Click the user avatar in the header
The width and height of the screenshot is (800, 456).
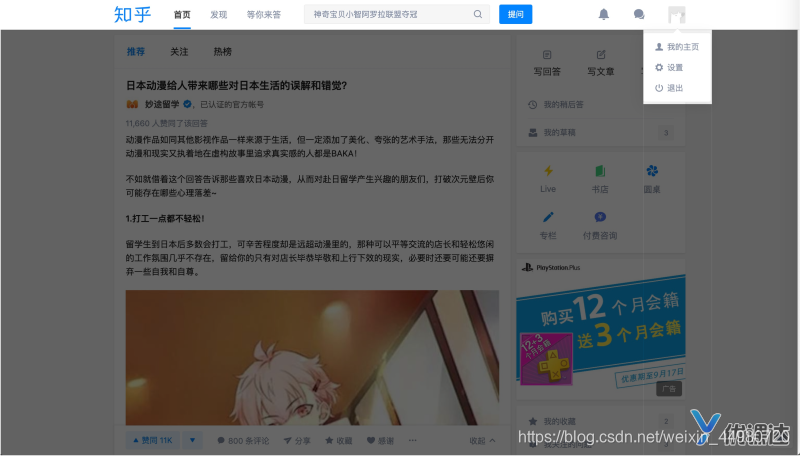(677, 15)
